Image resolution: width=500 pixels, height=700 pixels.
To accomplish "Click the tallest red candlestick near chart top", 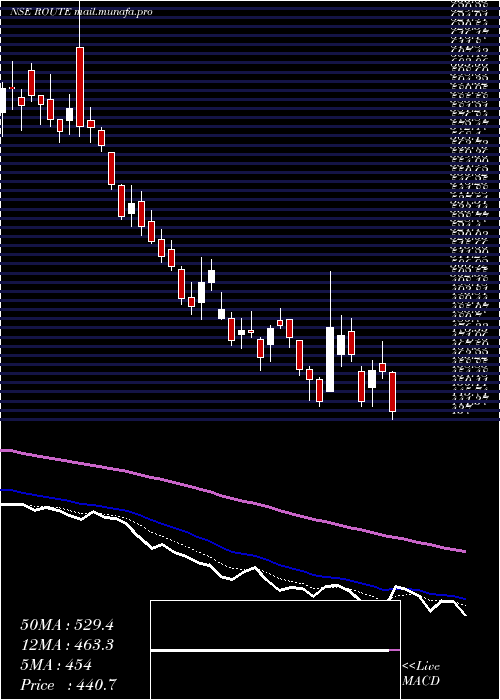I will click(80, 87).
